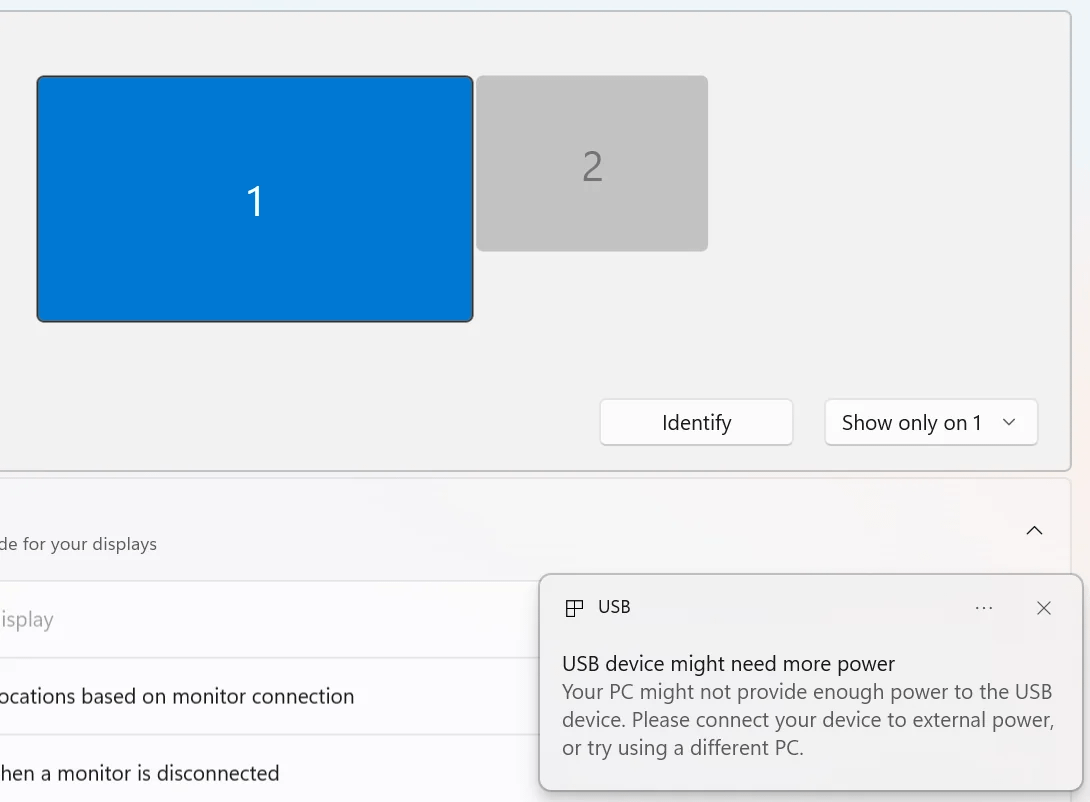Screen dimensions: 1090x802
Task: Click the Identify button
Action: pos(696,423)
